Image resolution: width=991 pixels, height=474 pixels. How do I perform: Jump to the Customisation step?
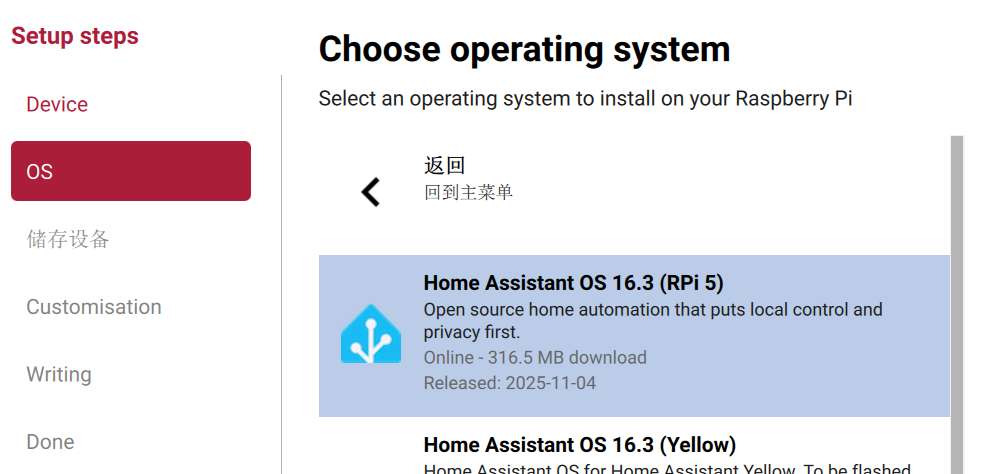94,307
